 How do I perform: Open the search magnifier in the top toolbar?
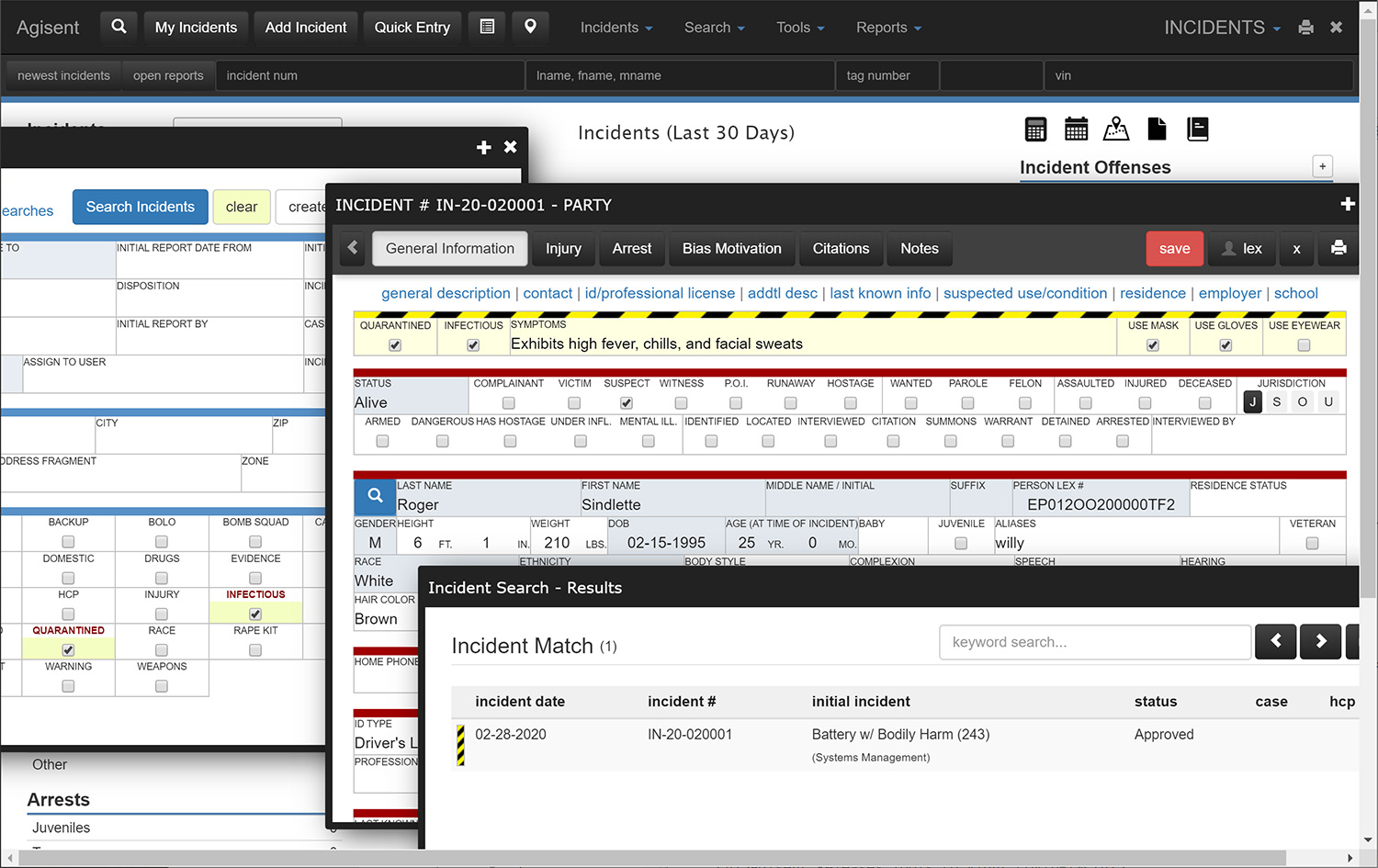click(x=119, y=27)
